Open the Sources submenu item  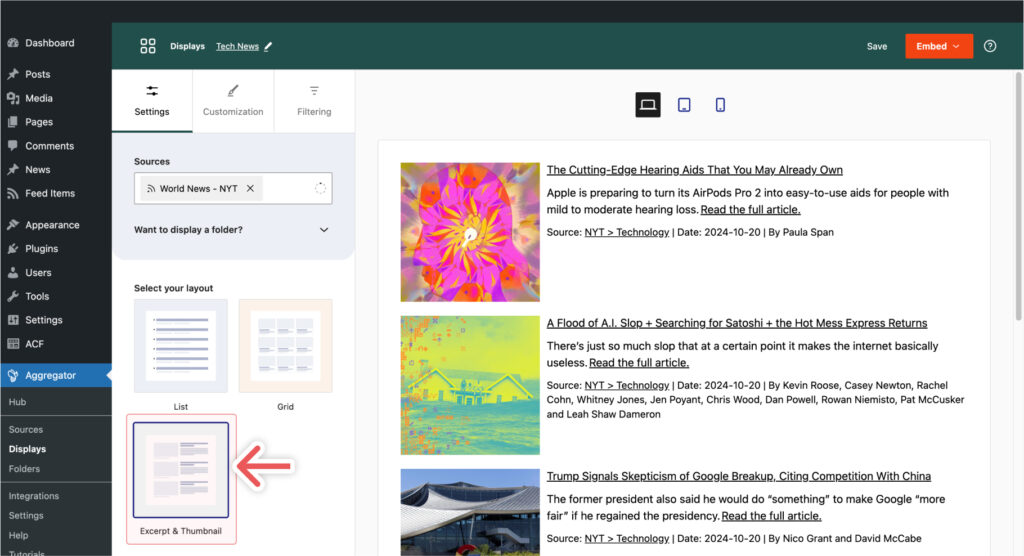point(25,429)
